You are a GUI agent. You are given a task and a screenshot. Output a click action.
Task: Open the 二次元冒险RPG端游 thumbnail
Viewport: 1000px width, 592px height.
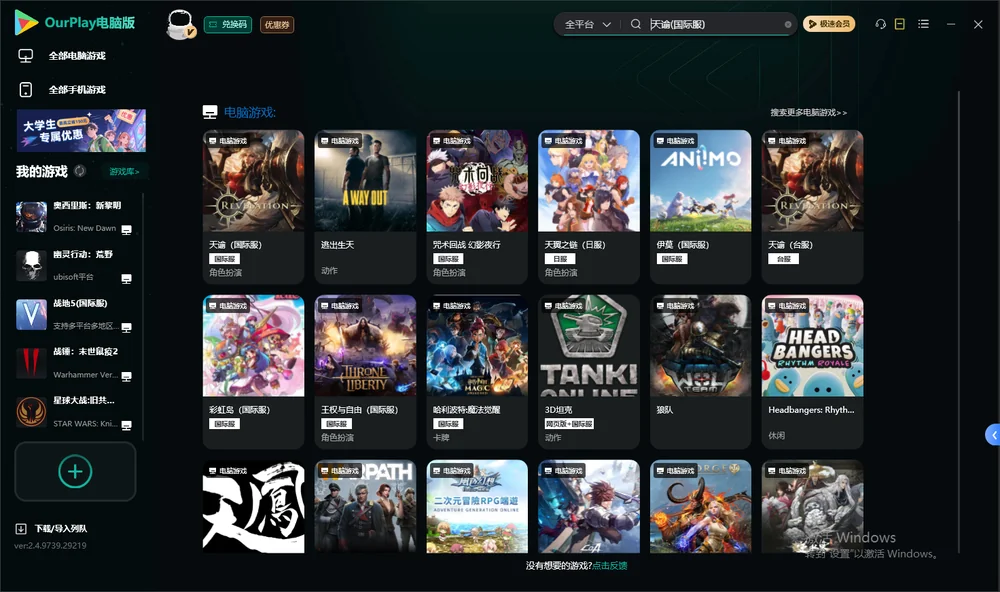(477, 507)
